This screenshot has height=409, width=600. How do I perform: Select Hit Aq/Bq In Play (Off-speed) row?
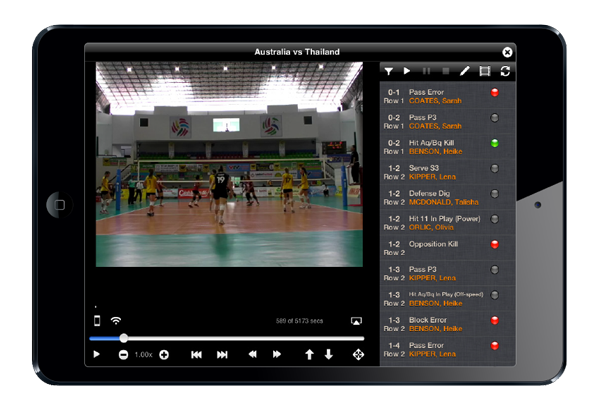(x=447, y=298)
